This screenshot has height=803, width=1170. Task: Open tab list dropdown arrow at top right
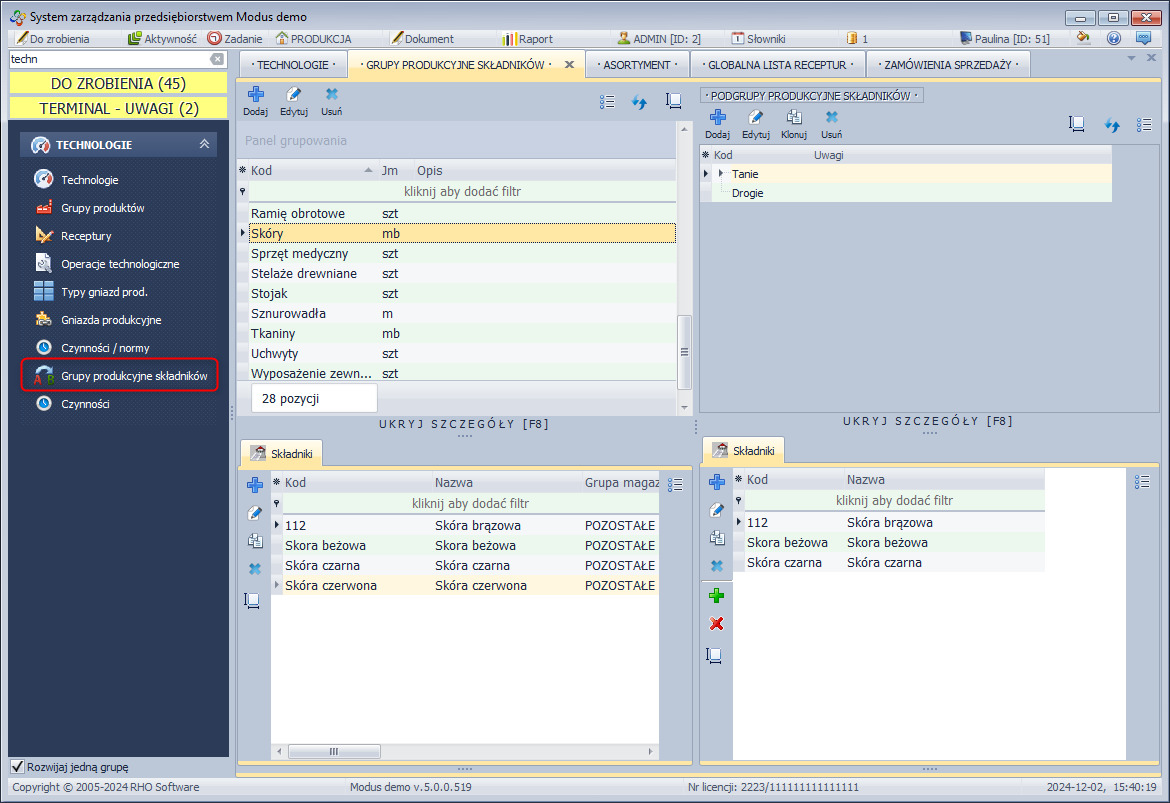[x=1131, y=58]
